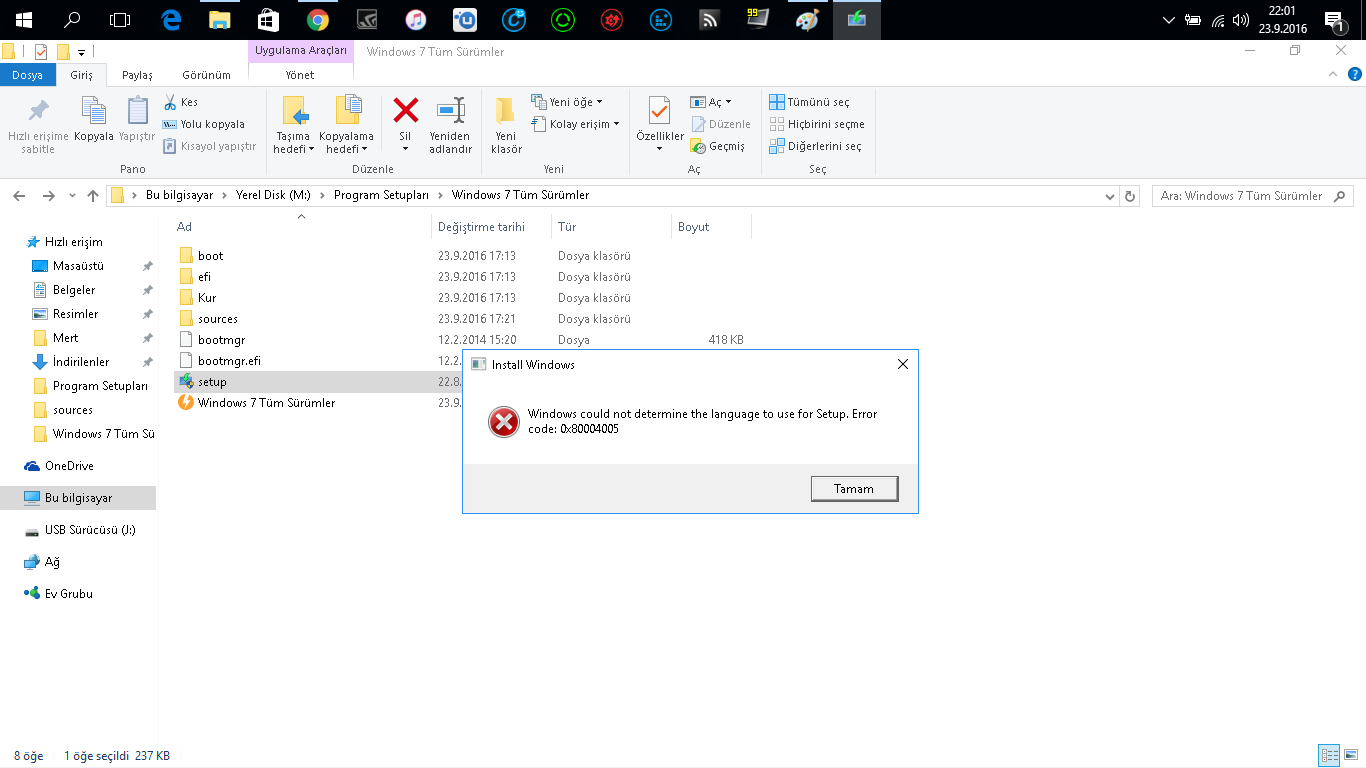Select Windows 7 Tüm Sürümler file
Image resolution: width=1366 pixels, height=768 pixels.
click(266, 403)
